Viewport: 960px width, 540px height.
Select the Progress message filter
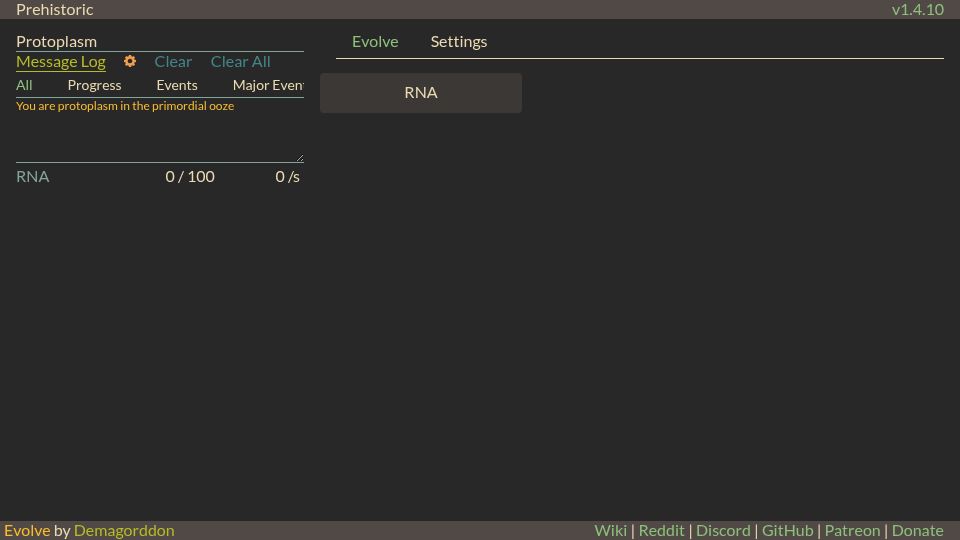click(94, 85)
